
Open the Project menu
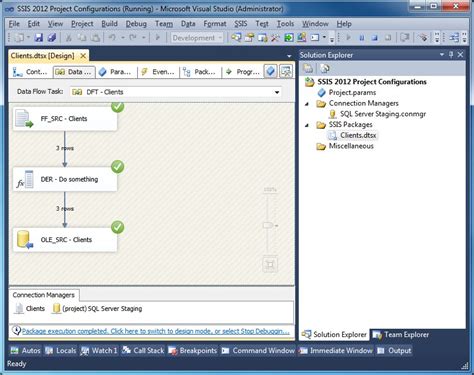click(82, 24)
